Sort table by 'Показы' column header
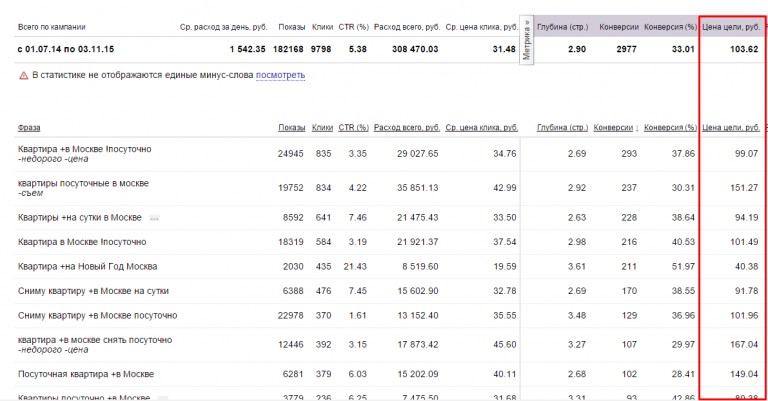The width and height of the screenshot is (768, 401). (292, 128)
